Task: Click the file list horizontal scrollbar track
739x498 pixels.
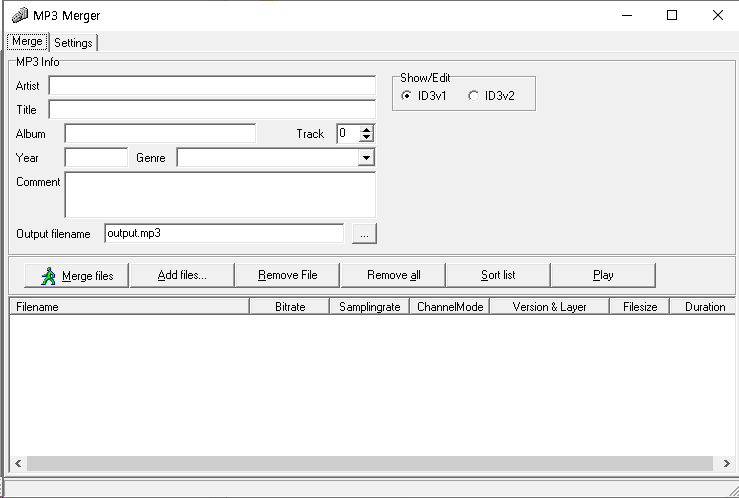Action: (370, 464)
